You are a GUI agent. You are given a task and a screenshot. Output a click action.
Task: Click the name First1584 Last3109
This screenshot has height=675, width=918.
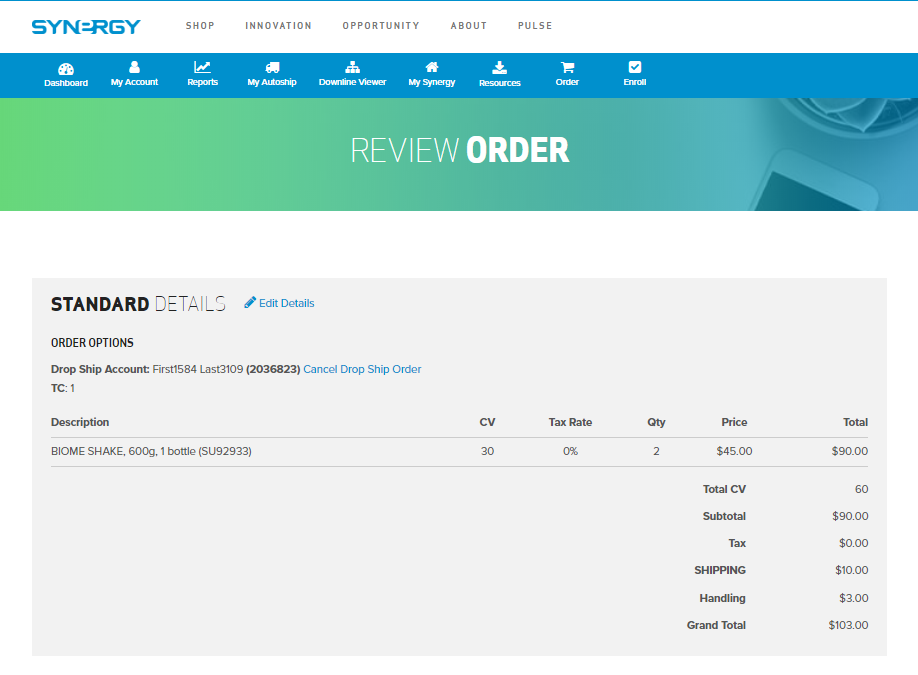(x=198, y=369)
